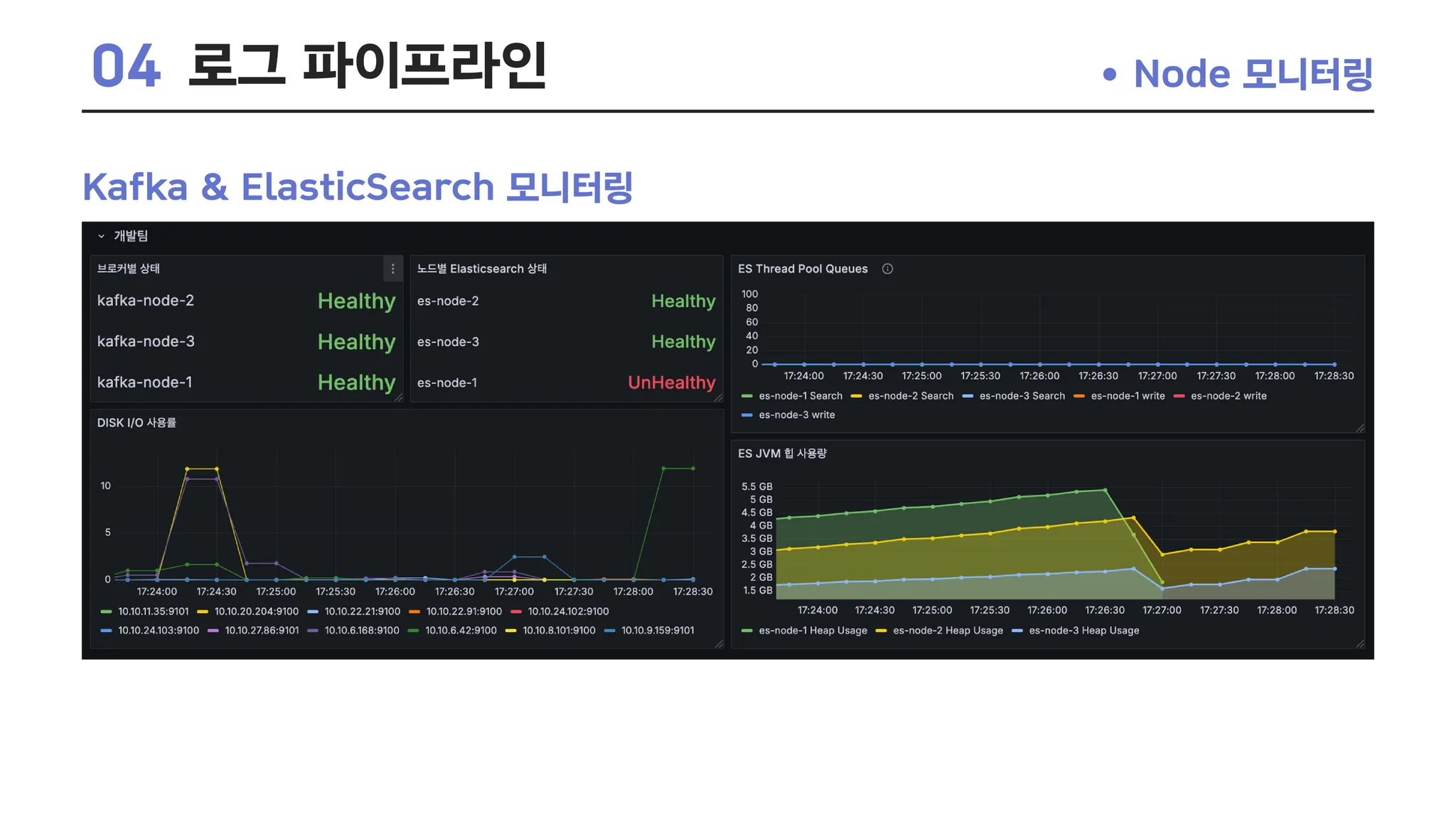Select the kafka-node-3 row label
Viewport: 1456px width, 819px height.
(146, 342)
